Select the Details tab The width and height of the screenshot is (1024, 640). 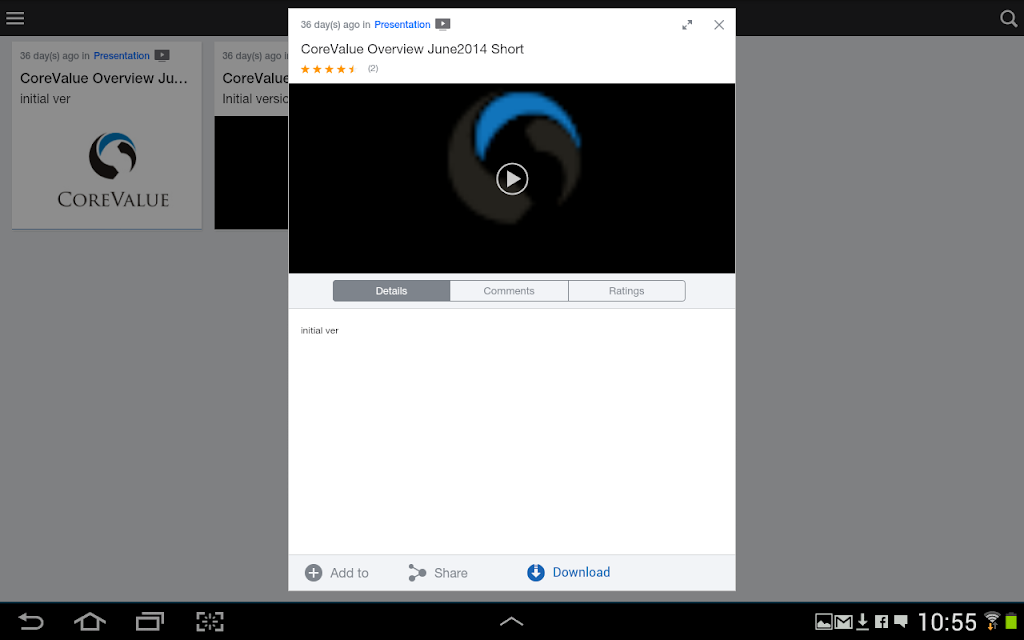point(391,291)
